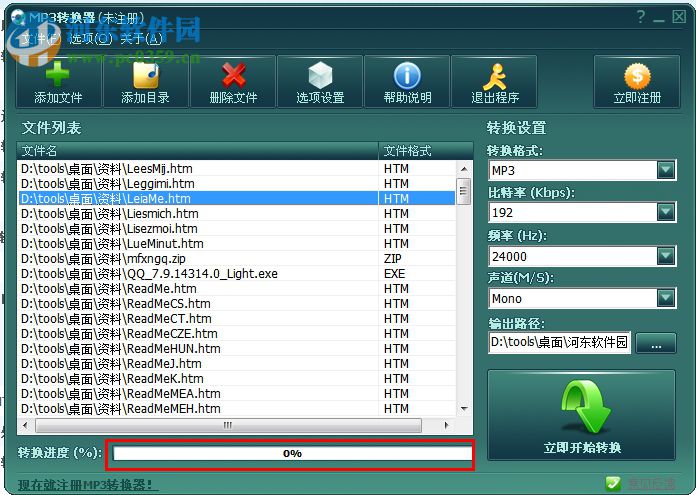Open 选项设置 cube icon
The height and width of the screenshot is (495, 696).
(320, 75)
